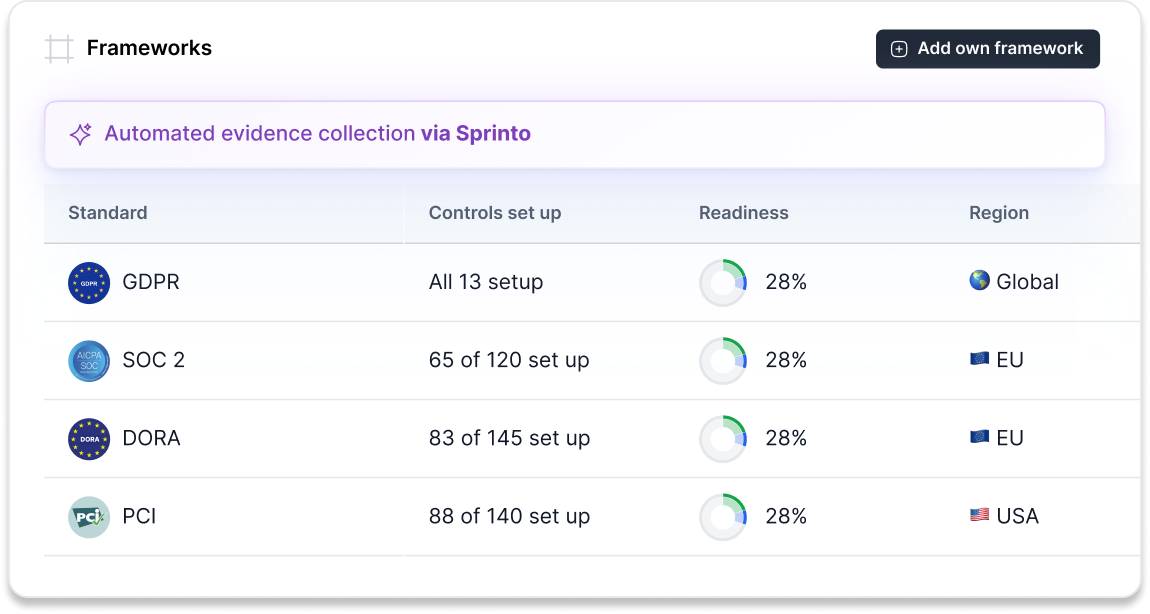This screenshot has height=614, width=1150.
Task: Click the PCI logo icon
Action: tap(89, 517)
